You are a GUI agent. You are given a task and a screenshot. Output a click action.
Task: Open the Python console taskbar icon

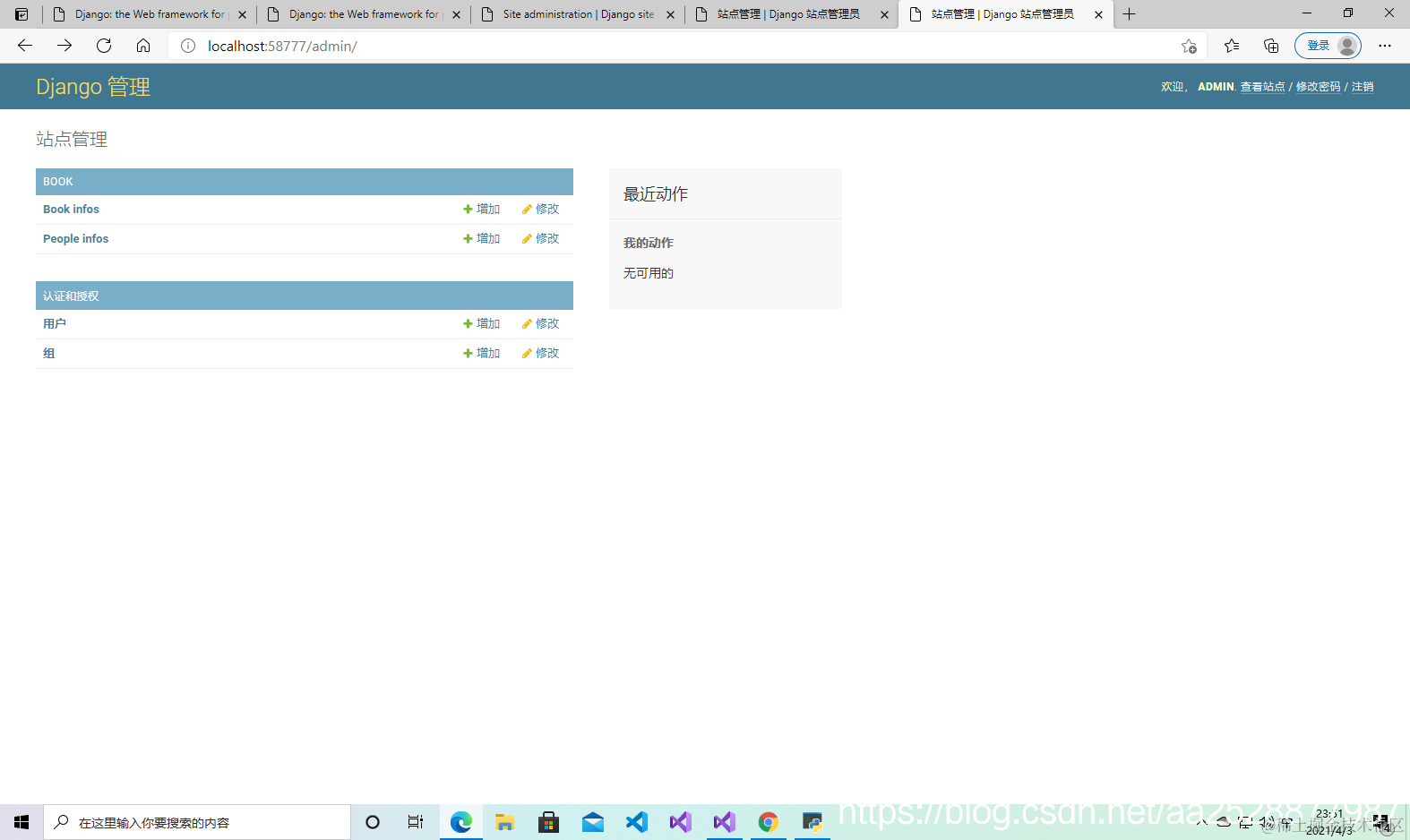[812, 822]
